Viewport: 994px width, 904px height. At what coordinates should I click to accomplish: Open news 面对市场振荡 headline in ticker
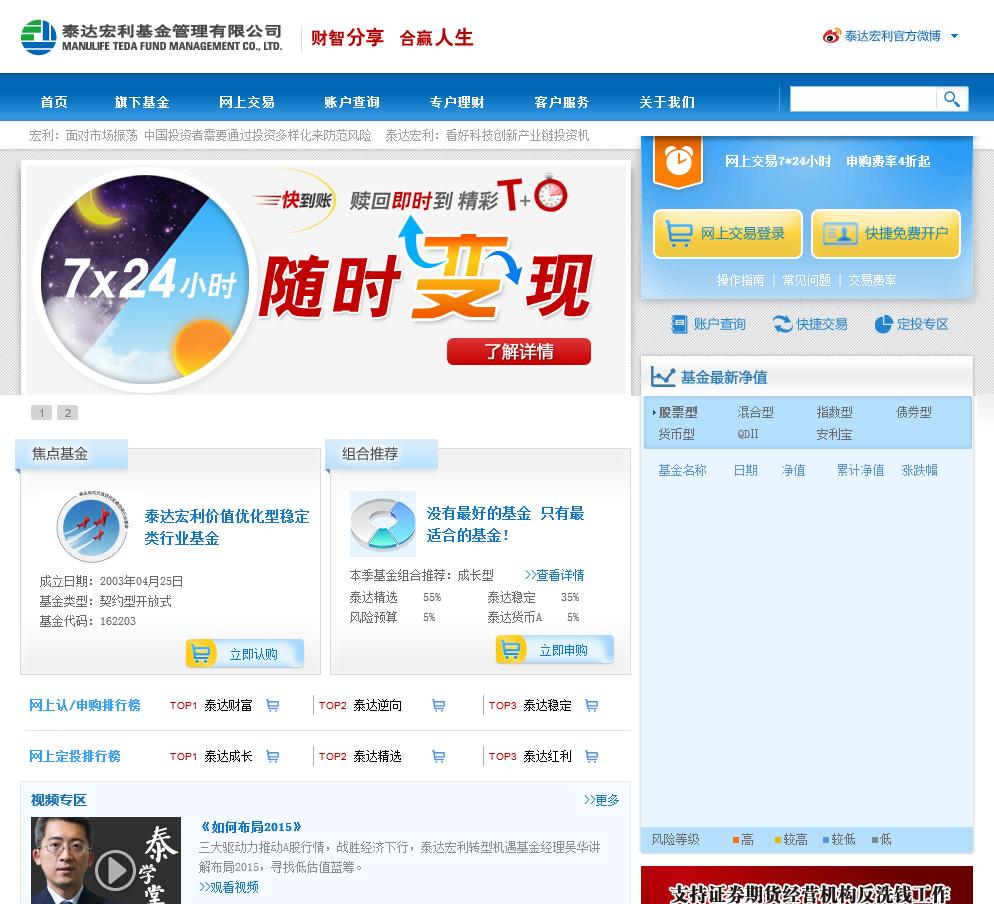tap(200, 135)
